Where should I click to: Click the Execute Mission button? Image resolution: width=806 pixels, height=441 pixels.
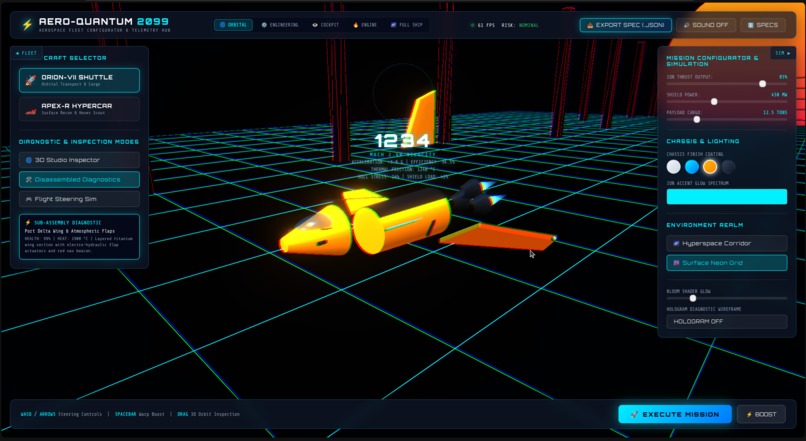pyautogui.click(x=675, y=414)
